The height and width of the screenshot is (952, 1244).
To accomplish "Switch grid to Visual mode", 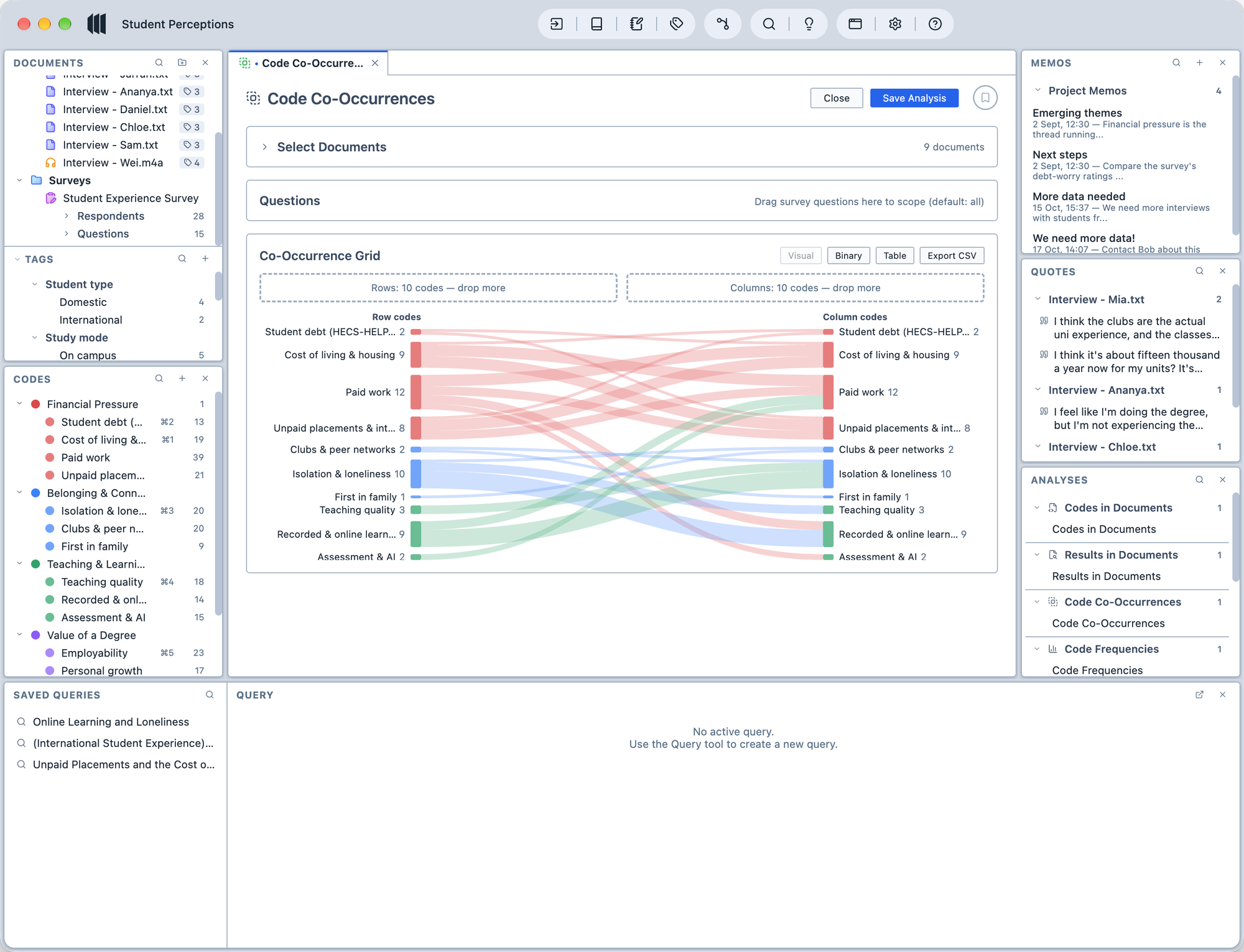I will 801,256.
